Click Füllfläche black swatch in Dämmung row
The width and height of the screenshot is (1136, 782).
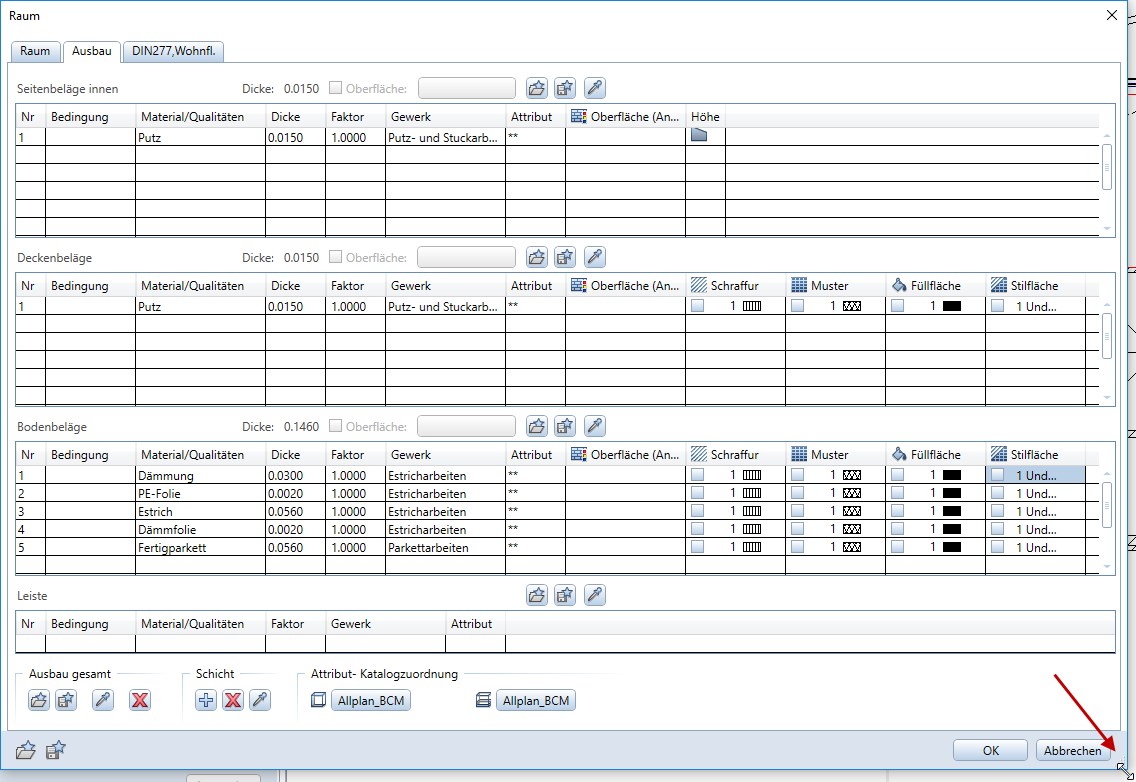point(952,475)
